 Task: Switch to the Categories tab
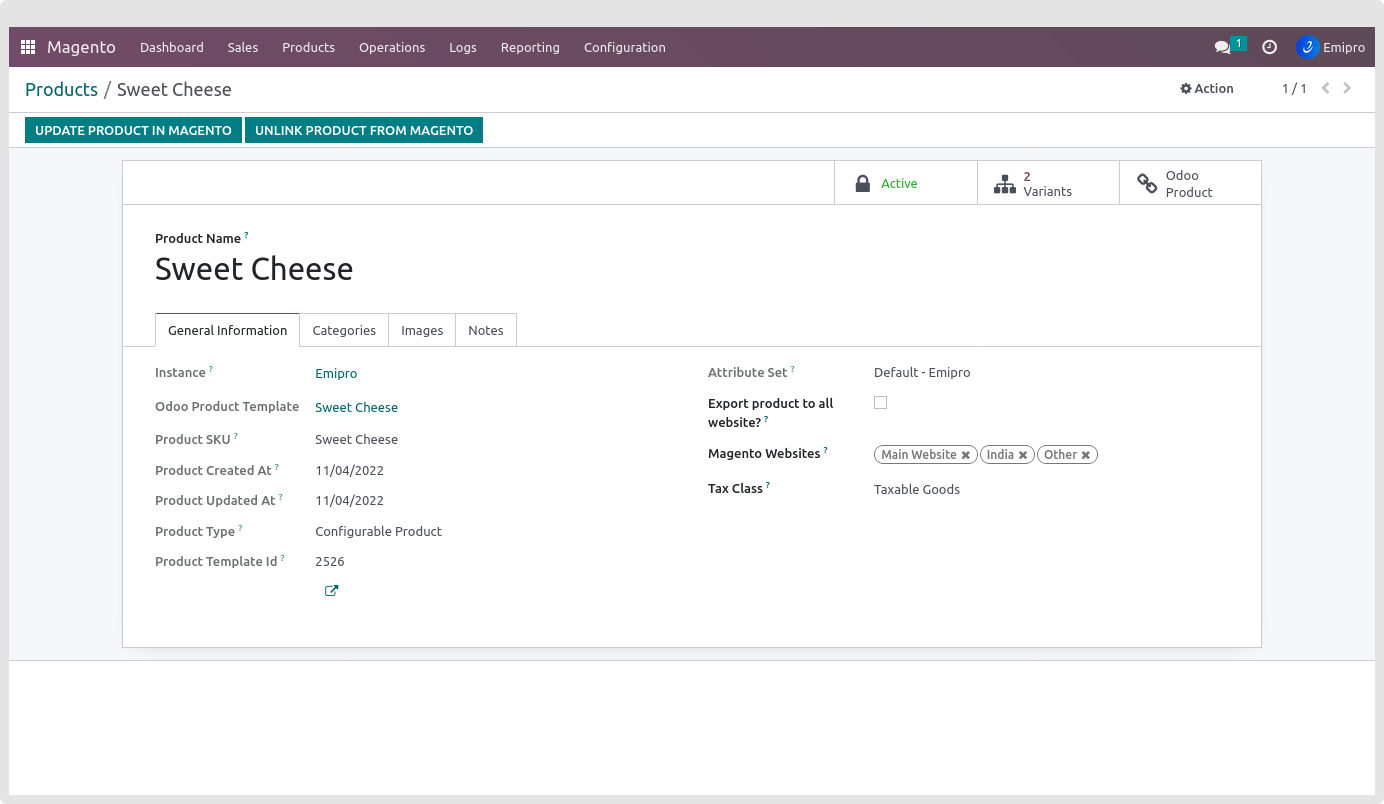click(344, 330)
